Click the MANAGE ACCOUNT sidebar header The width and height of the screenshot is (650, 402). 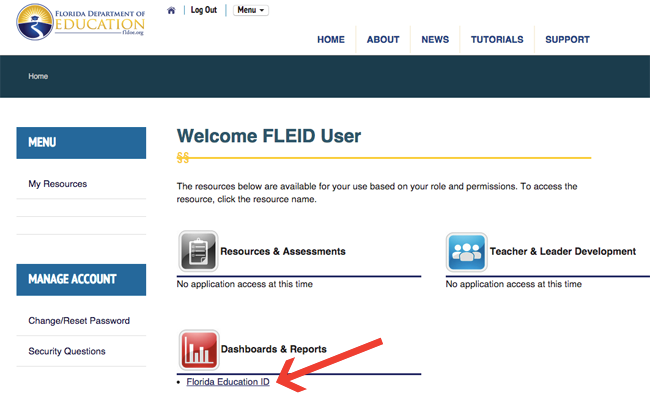pyautogui.click(x=81, y=280)
